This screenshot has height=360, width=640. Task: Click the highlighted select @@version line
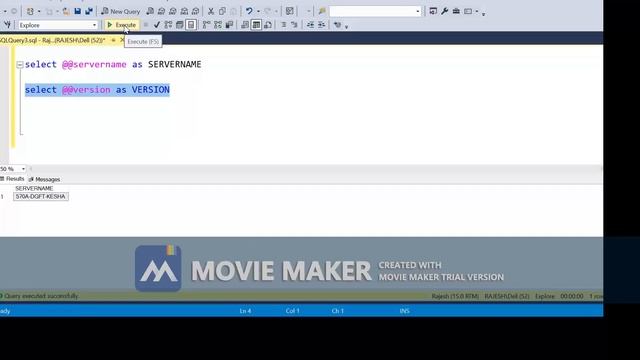point(97,90)
